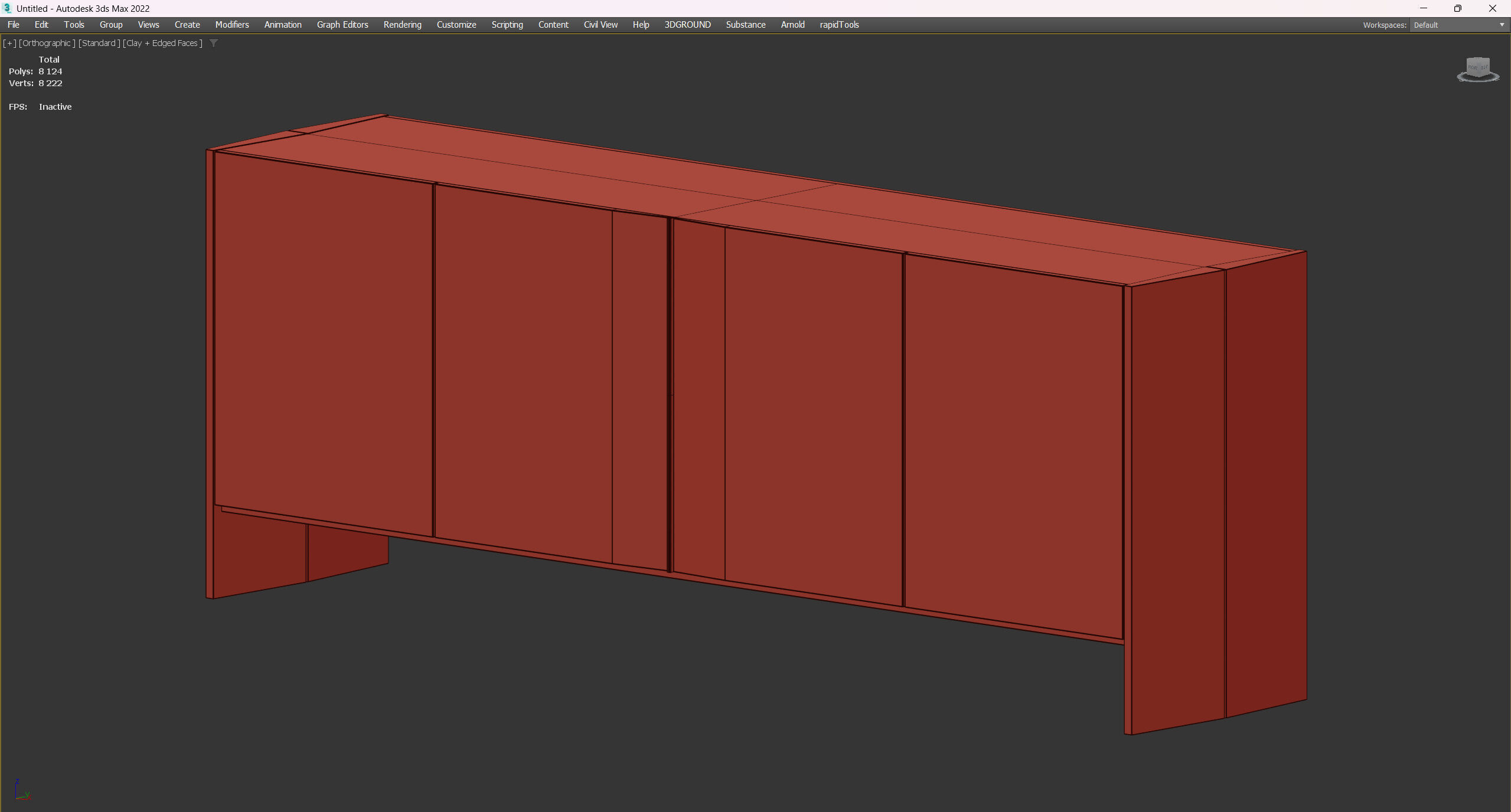1511x812 pixels.
Task: Open the Modifiers menu
Action: 232,25
